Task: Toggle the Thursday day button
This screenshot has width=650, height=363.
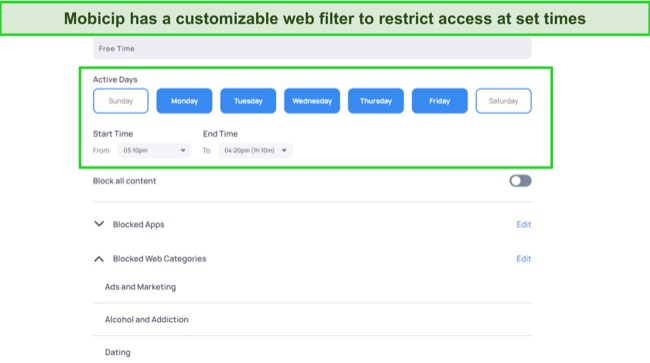Action: pyautogui.click(x=376, y=101)
